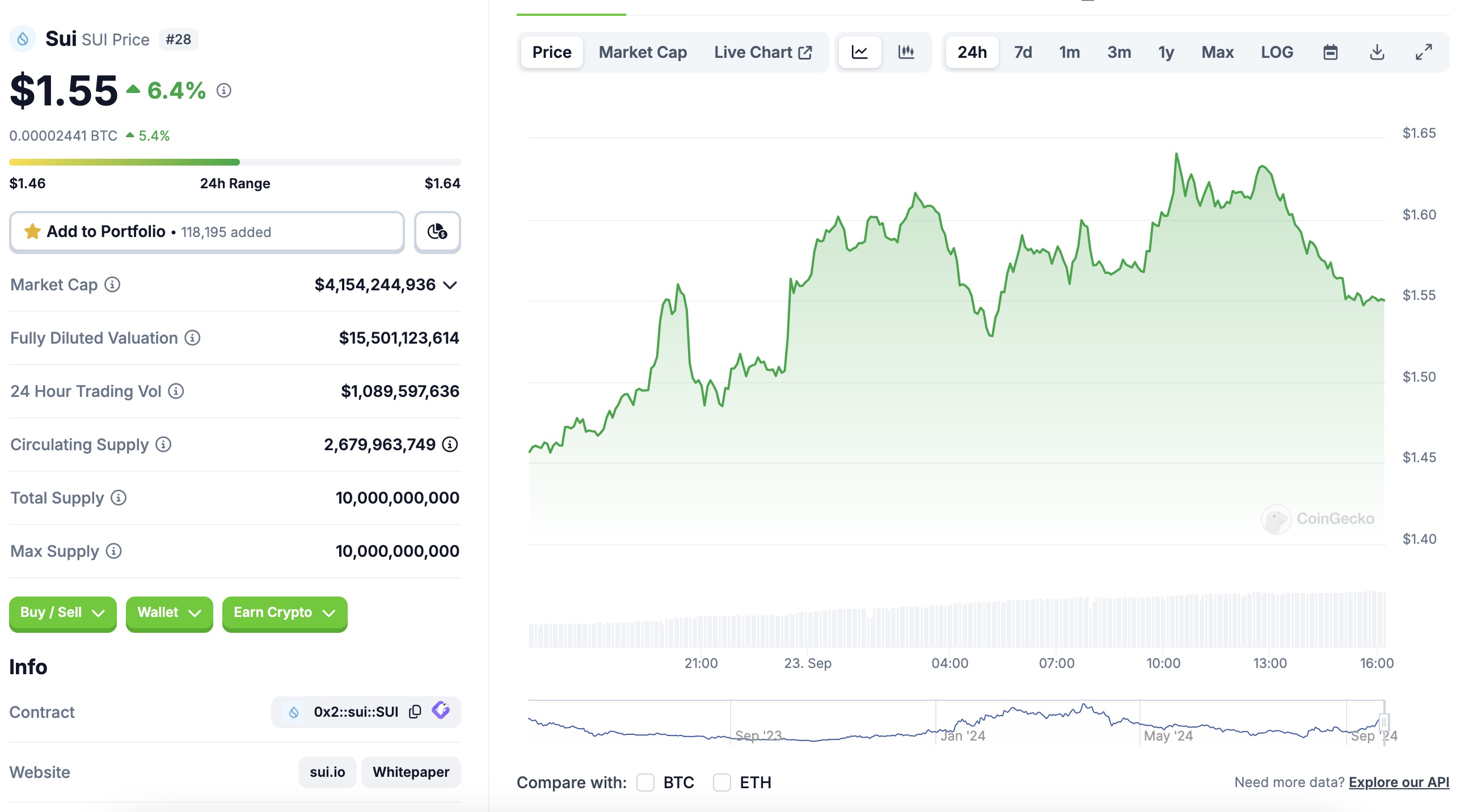The image size is (1469, 812).
Task: Expand chart to fullscreen icon
Action: click(1424, 53)
